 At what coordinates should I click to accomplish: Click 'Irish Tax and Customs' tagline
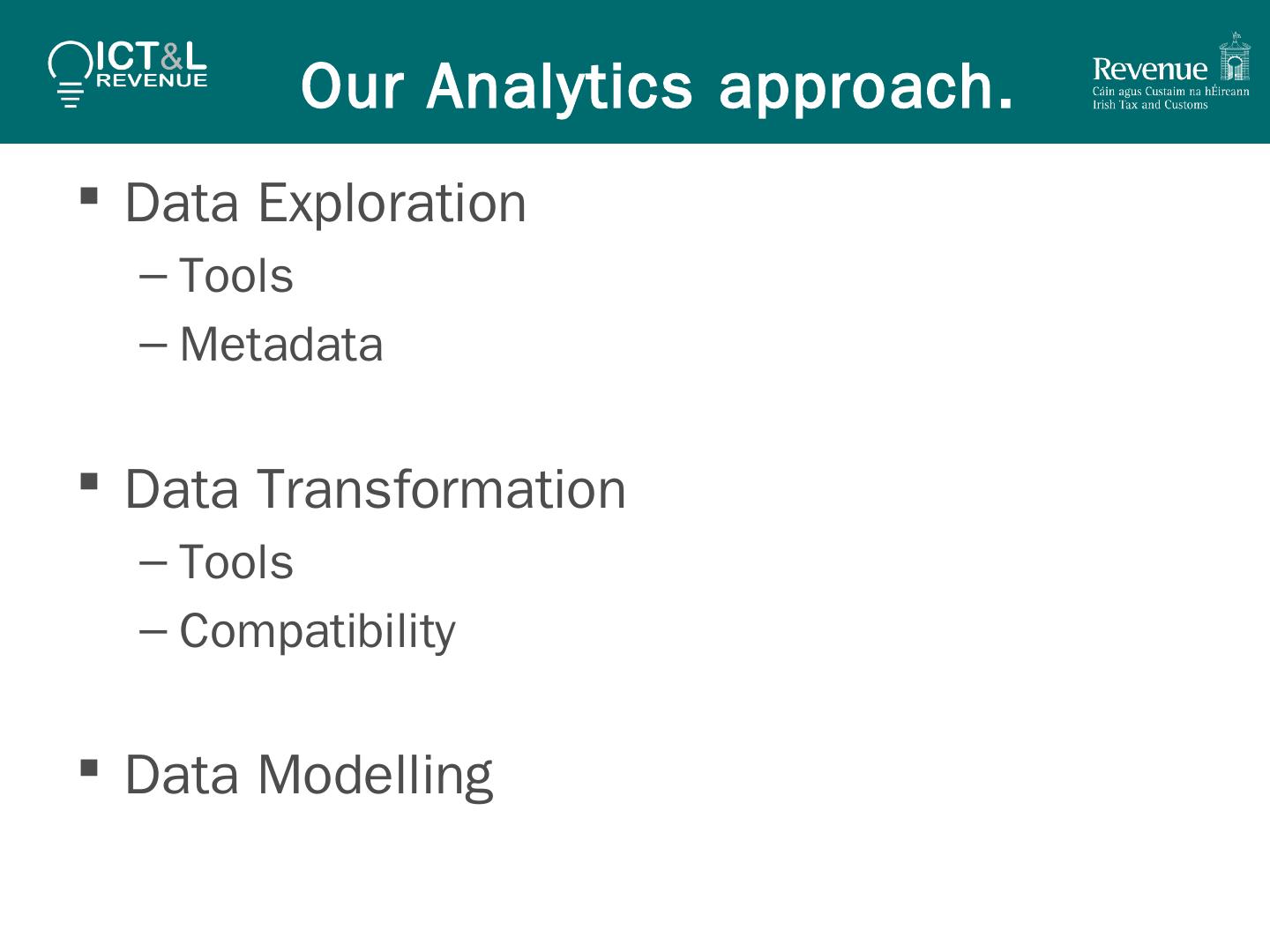pyautogui.click(x=1150, y=105)
